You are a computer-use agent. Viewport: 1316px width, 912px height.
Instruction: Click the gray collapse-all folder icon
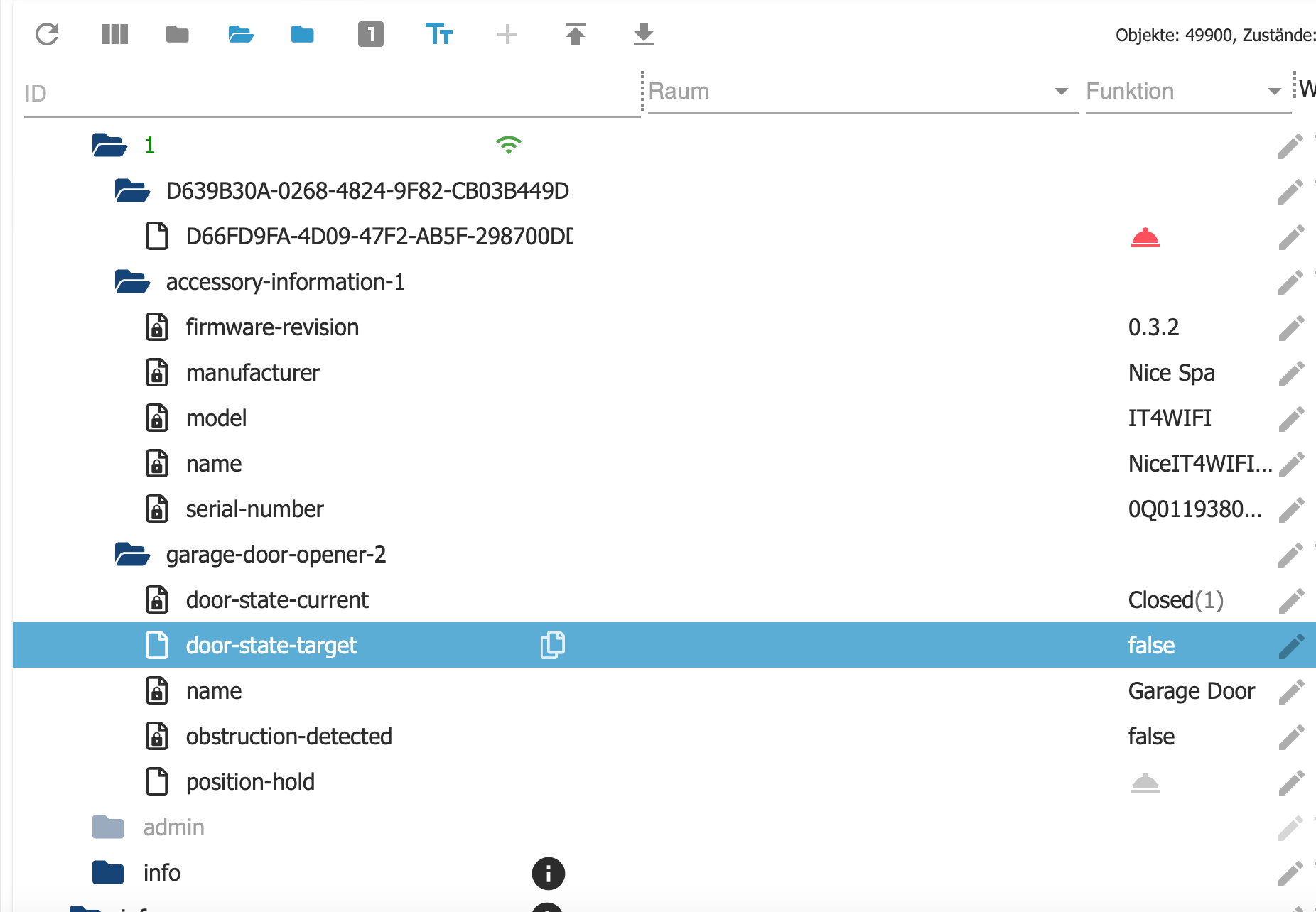pos(178,34)
